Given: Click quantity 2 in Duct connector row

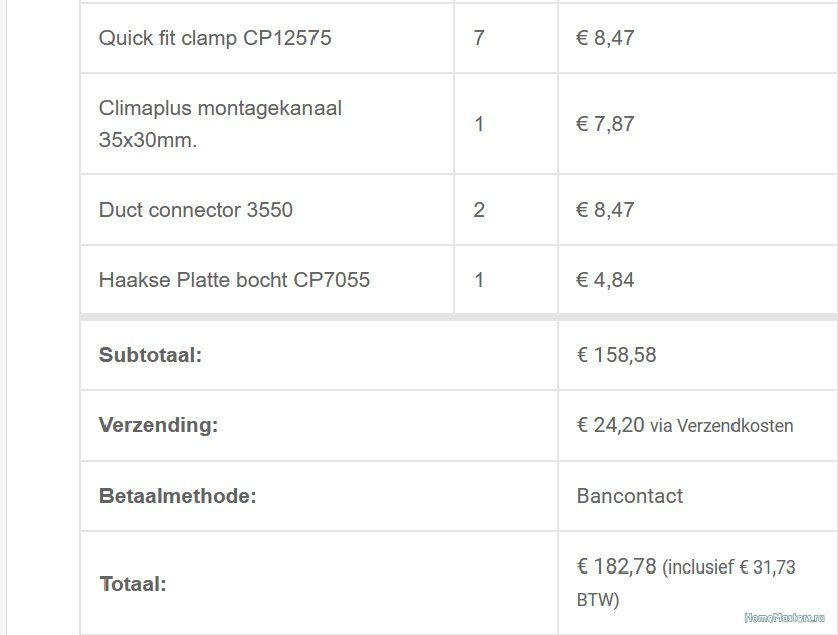Looking at the screenshot, I should [x=479, y=210].
